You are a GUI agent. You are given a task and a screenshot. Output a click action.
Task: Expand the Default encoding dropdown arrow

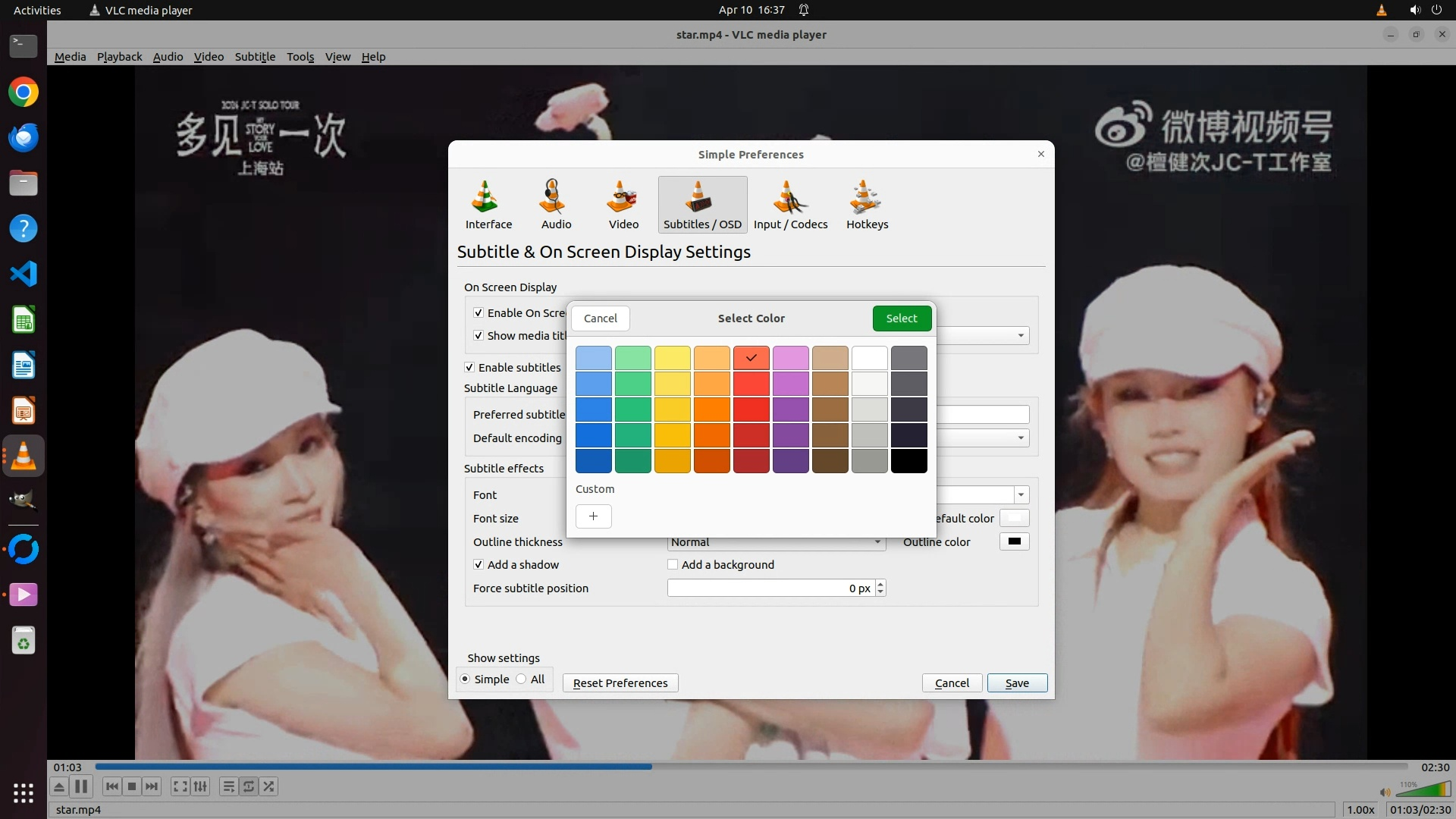click(x=1021, y=438)
